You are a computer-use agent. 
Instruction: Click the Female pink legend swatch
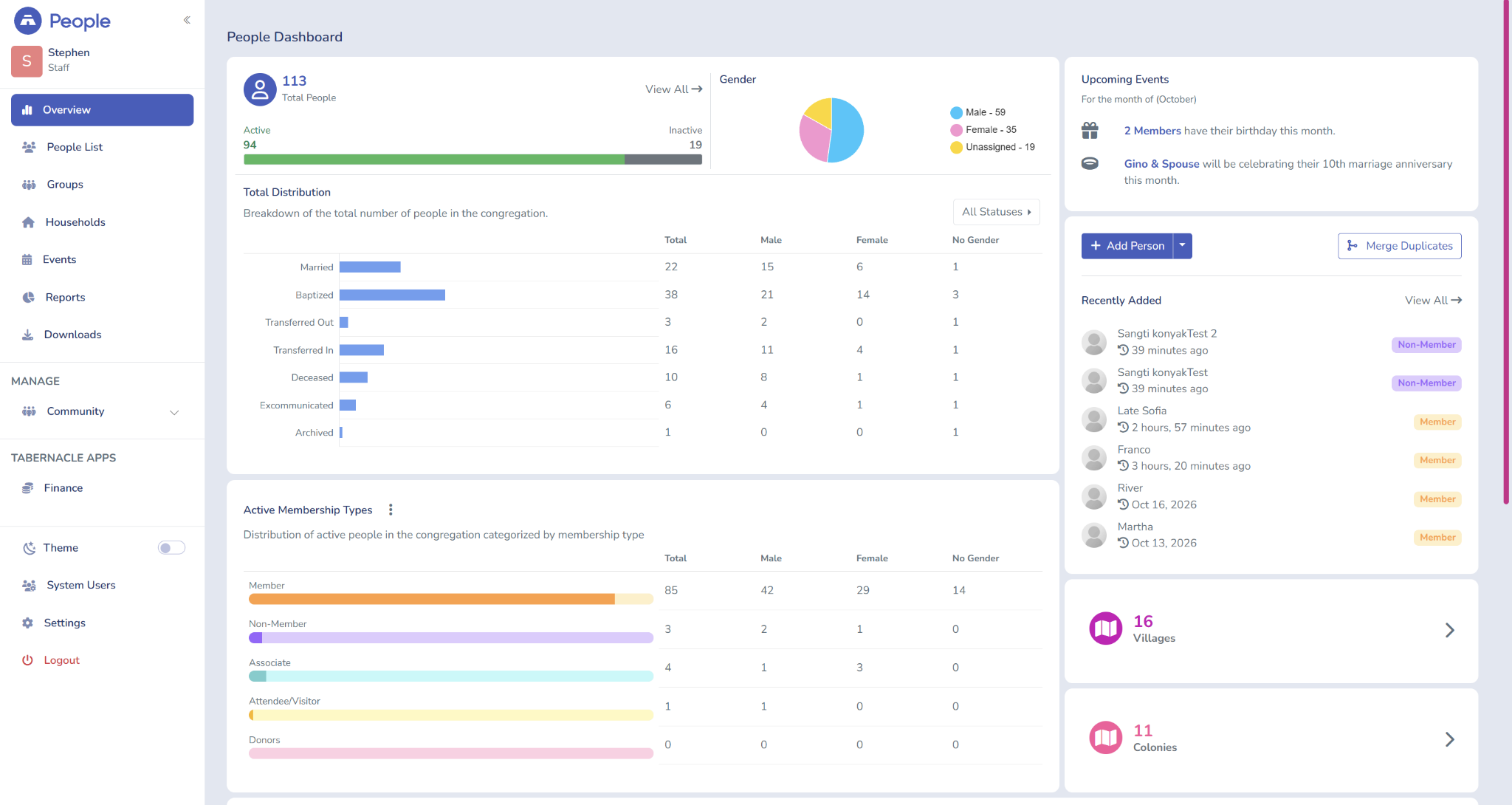tap(956, 130)
